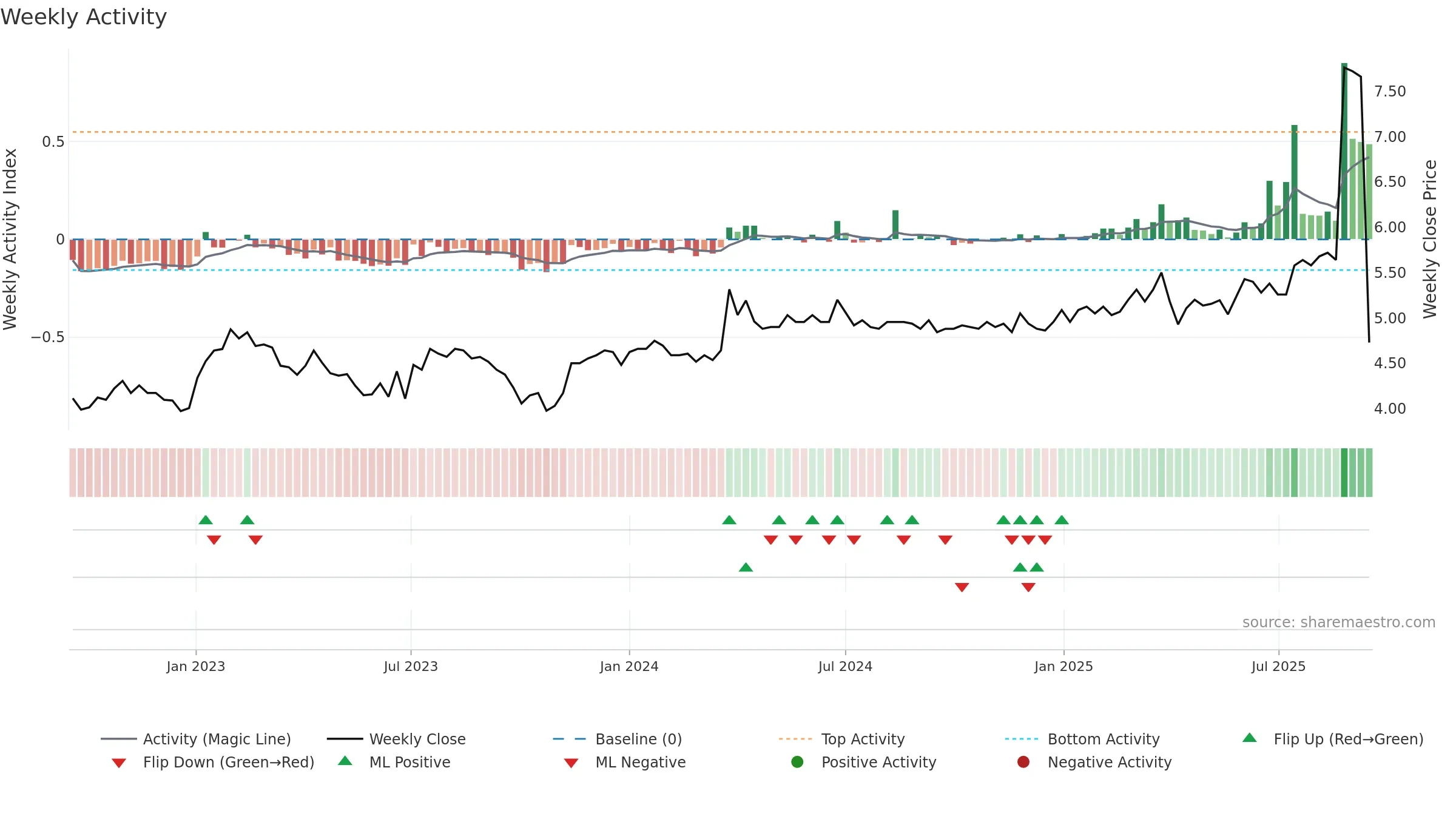
Task: Click the Jan 2025 x-axis label
Action: 1063,666
